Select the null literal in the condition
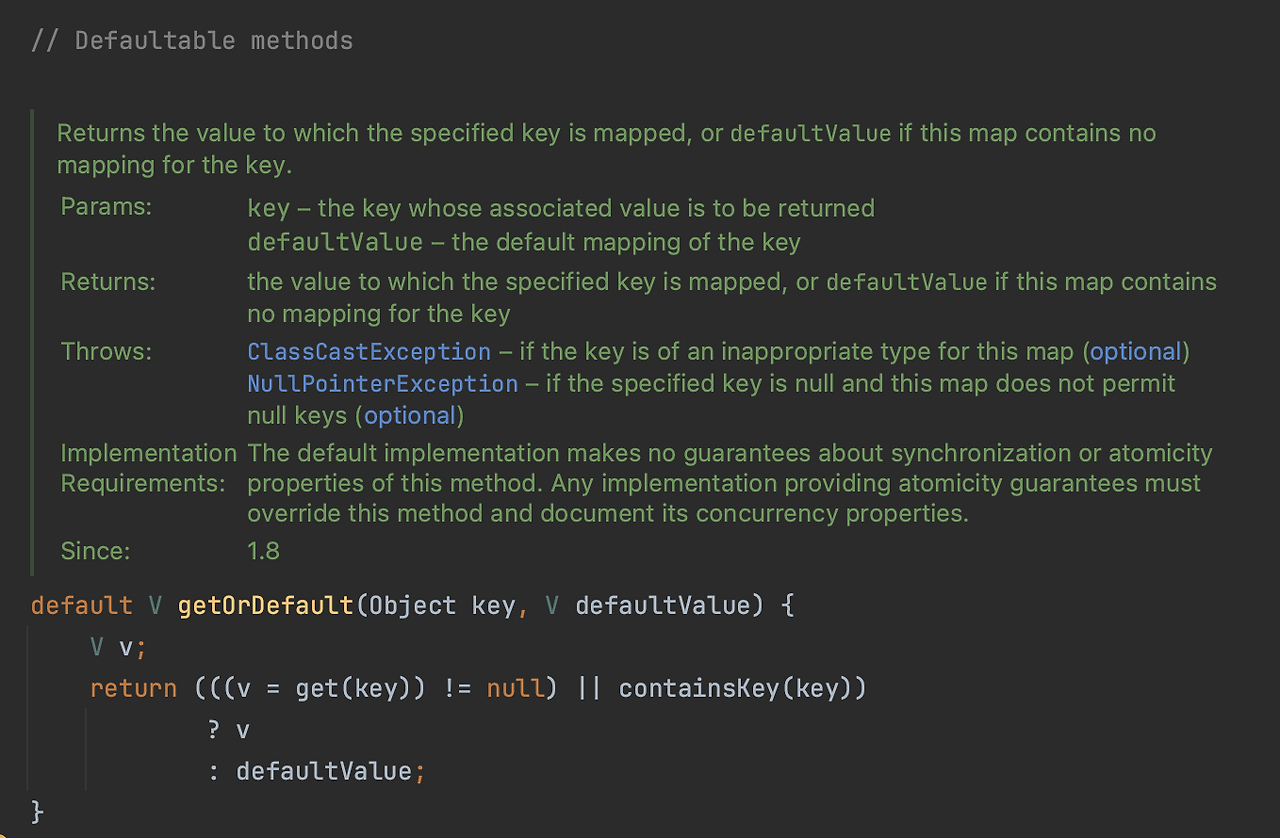1280x838 pixels. point(515,688)
